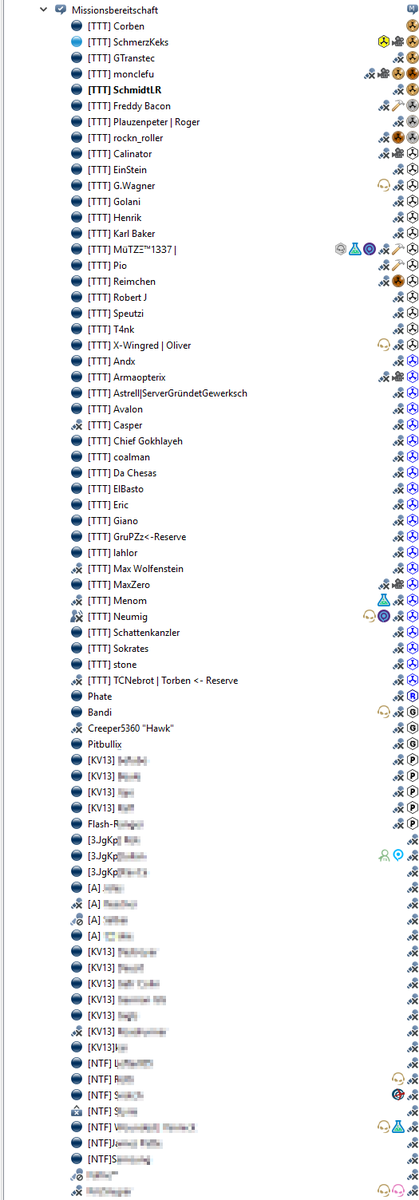This screenshot has height=1200, width=419.
Task: Select user [TTT] Karl Baker
Action: click(x=121, y=234)
